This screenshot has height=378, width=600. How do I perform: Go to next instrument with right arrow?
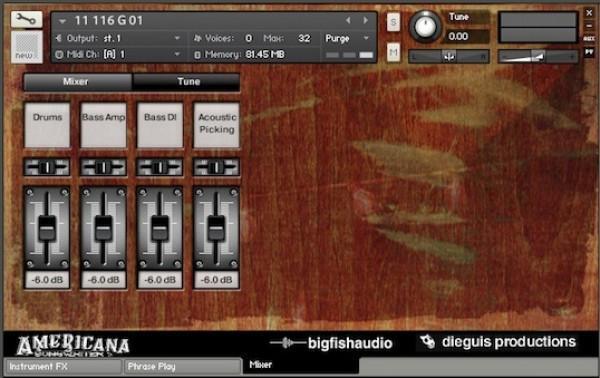(x=365, y=20)
